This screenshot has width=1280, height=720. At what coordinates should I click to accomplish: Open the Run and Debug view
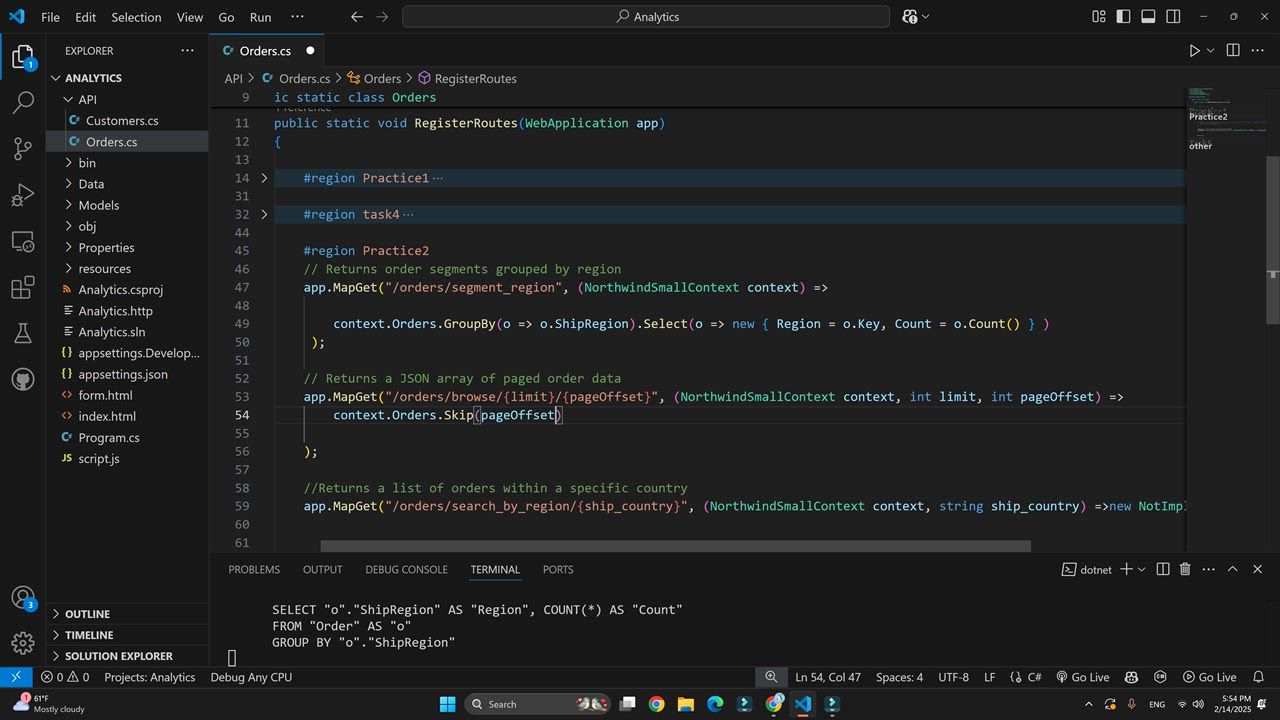(22, 195)
